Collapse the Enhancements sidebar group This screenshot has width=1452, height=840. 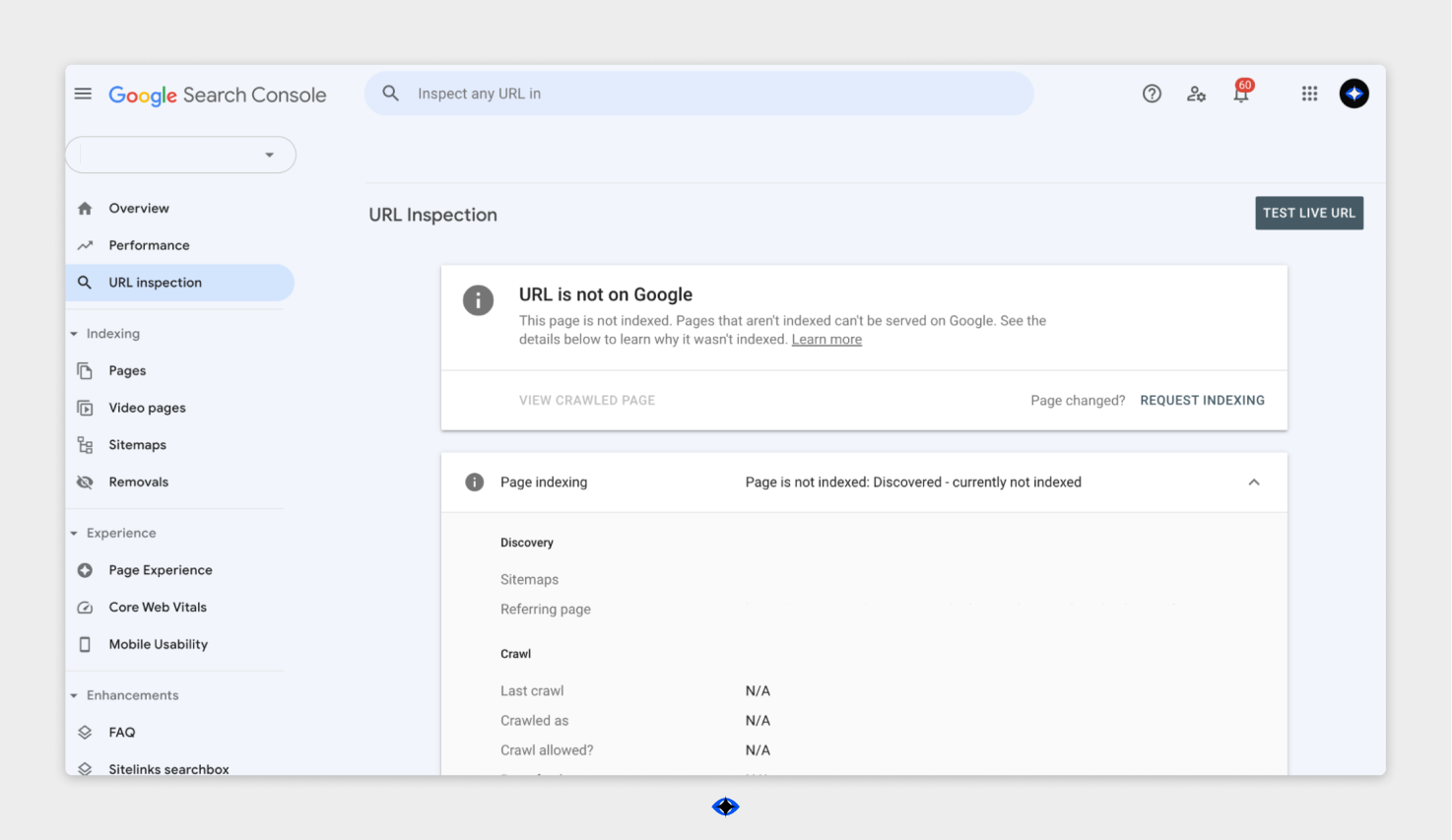[74, 696]
